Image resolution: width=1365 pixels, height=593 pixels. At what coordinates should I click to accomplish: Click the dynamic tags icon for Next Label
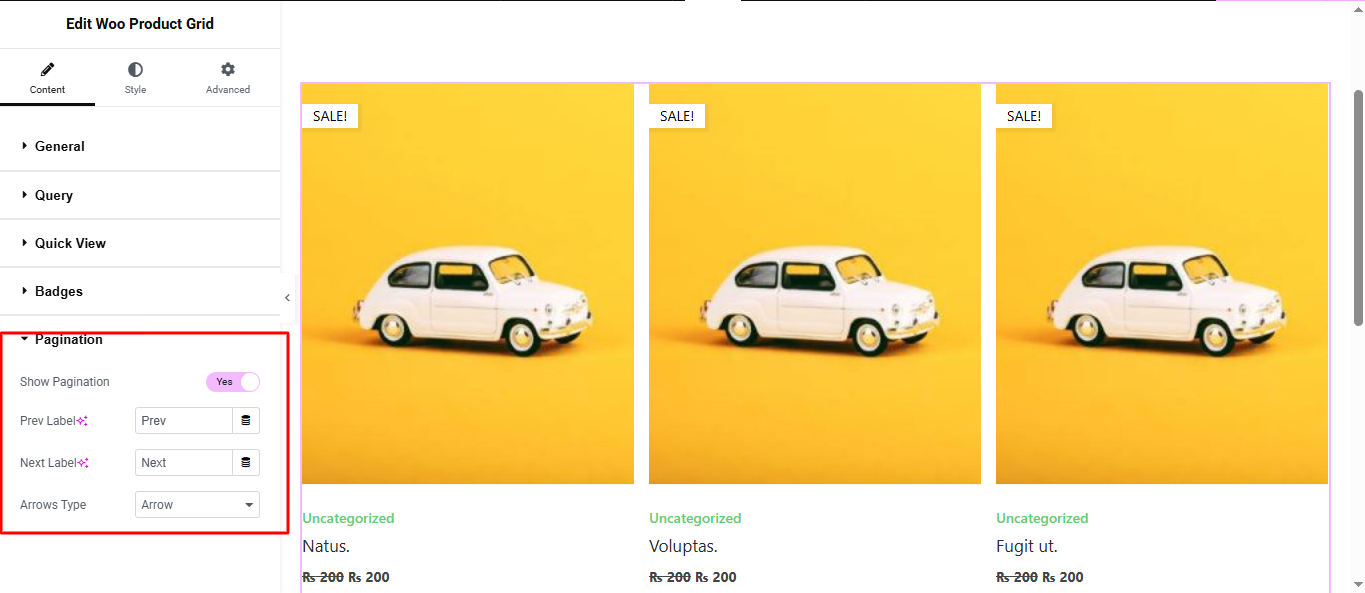[x=246, y=463]
